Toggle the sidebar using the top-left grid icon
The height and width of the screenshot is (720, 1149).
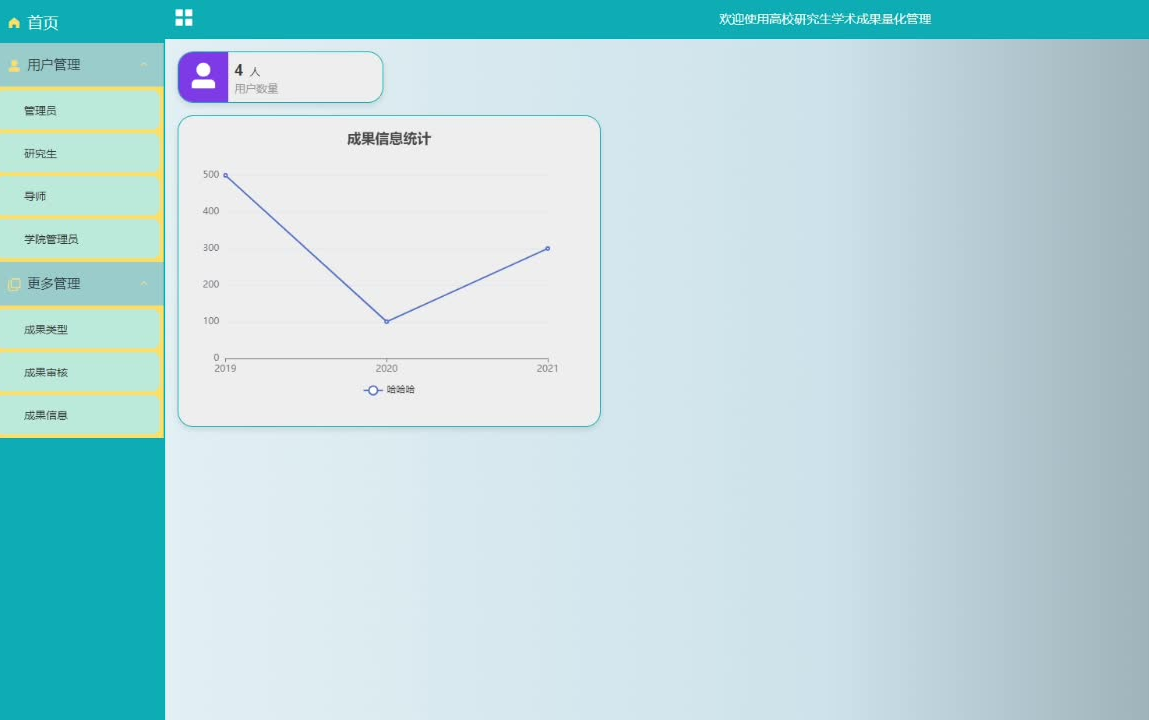182,17
